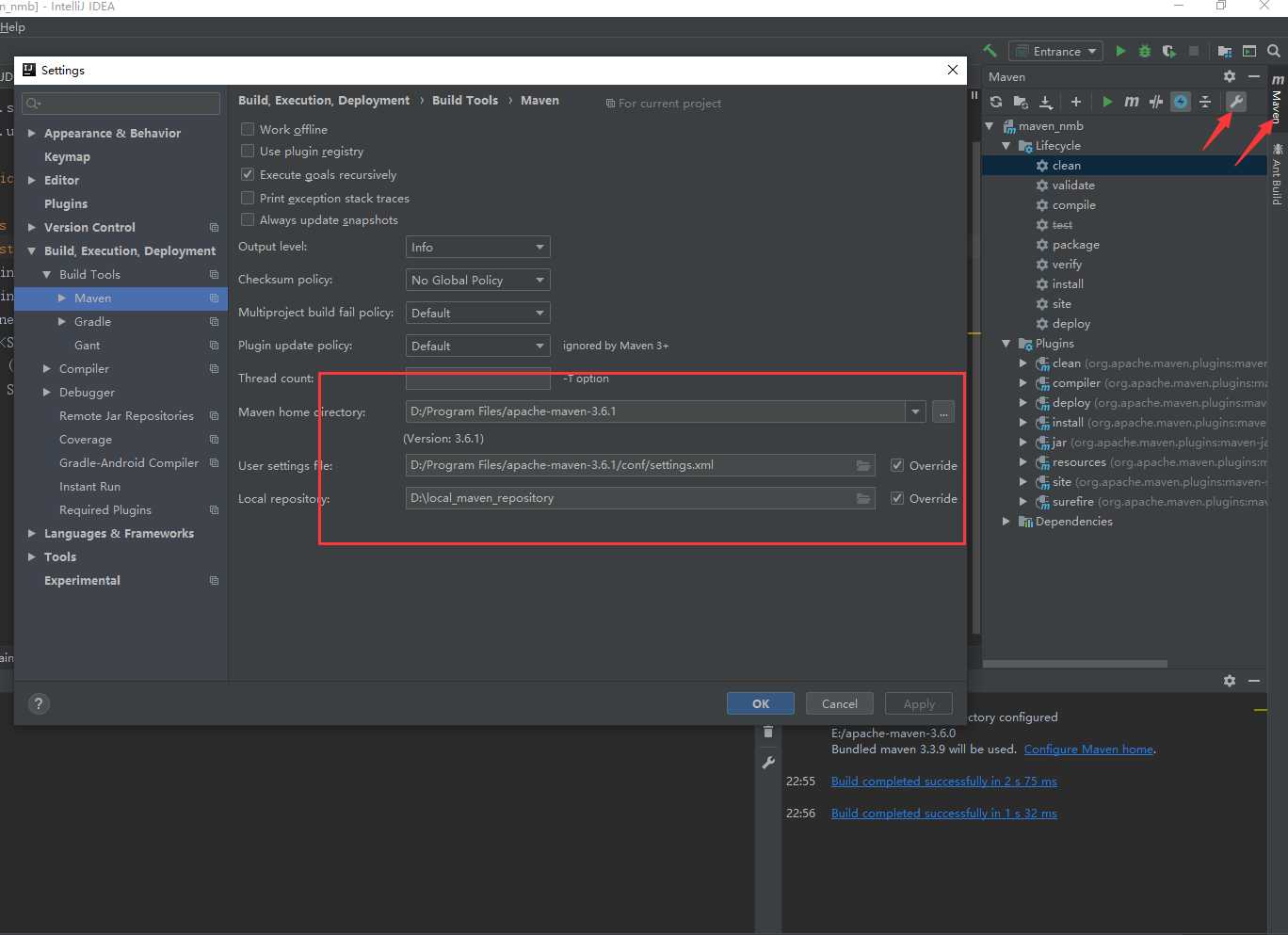Click the Build completed successfully in 2 s 75 ms link
Viewport: 1288px width, 935px height.
coord(944,782)
